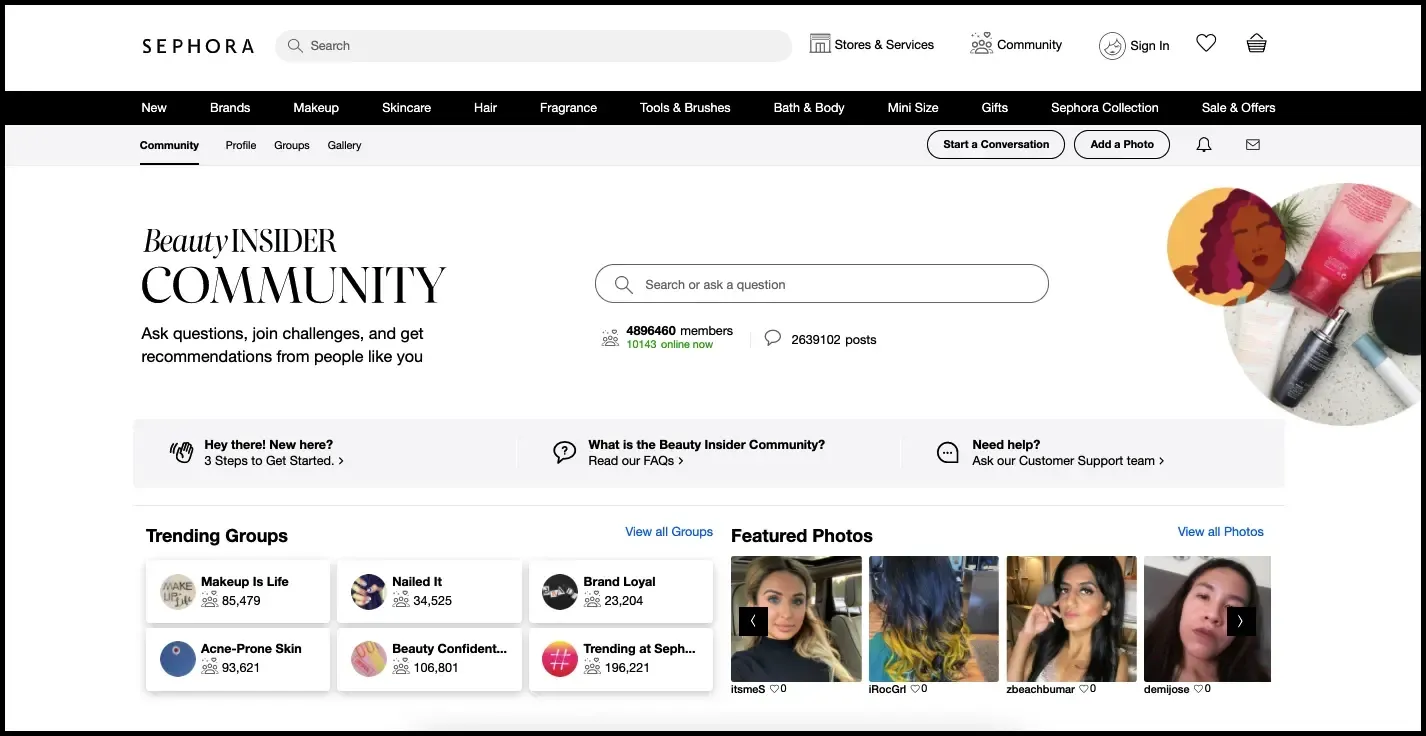
Task: Click the Nailed It group avatar
Action: coord(369,592)
